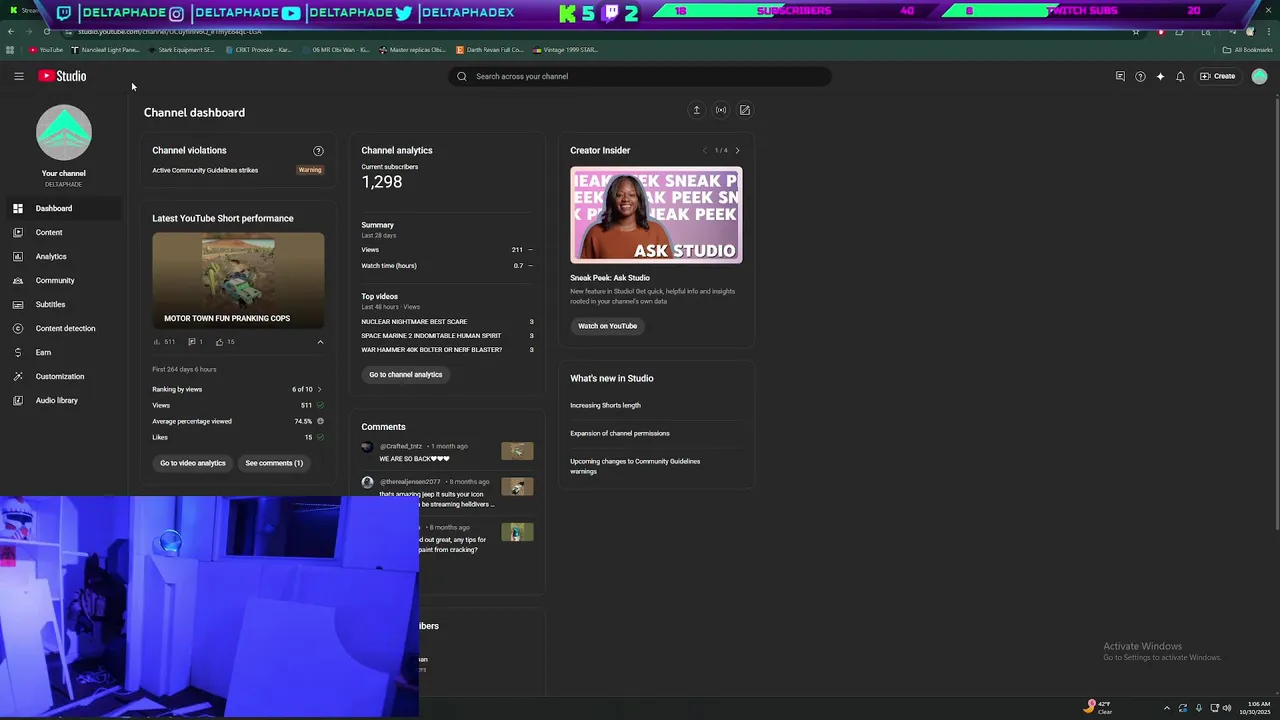Open Increasing Shorts length news link
1280x720 pixels.
(605, 405)
